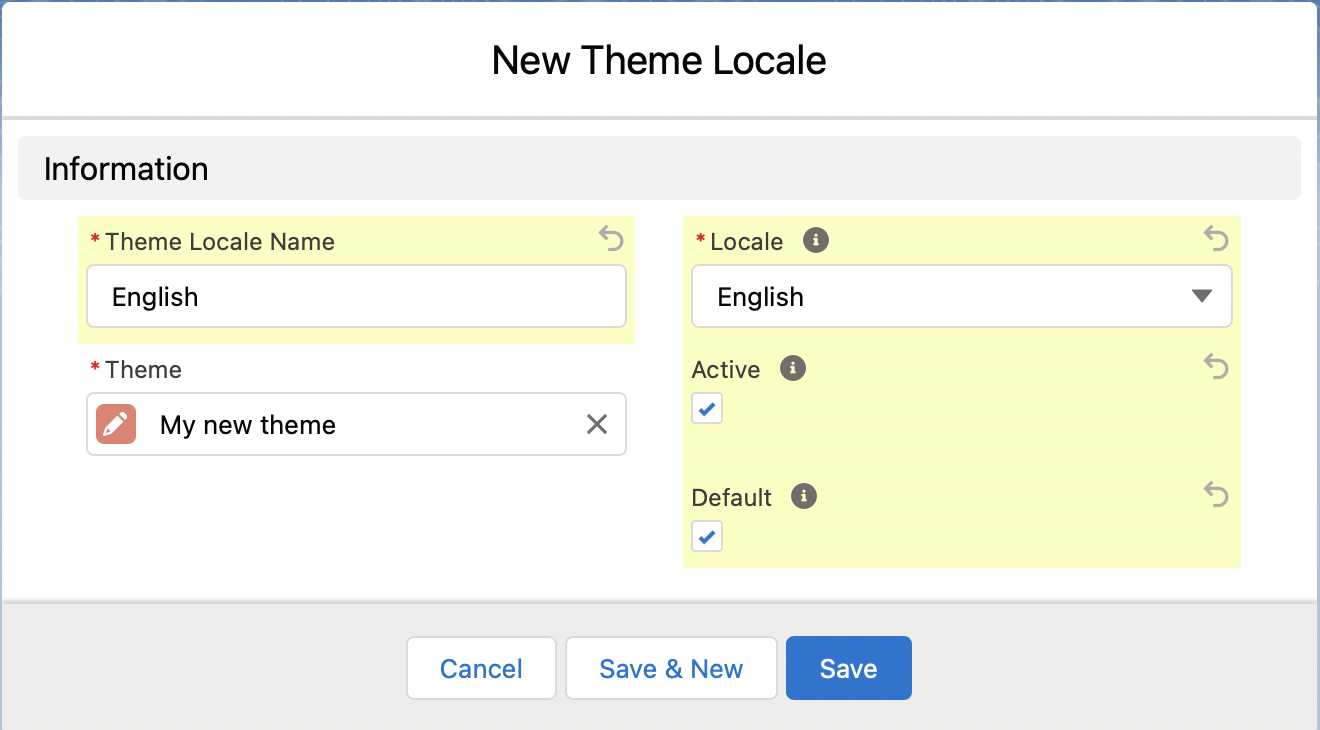Click the pencil theme icon in Theme field

(x=116, y=424)
